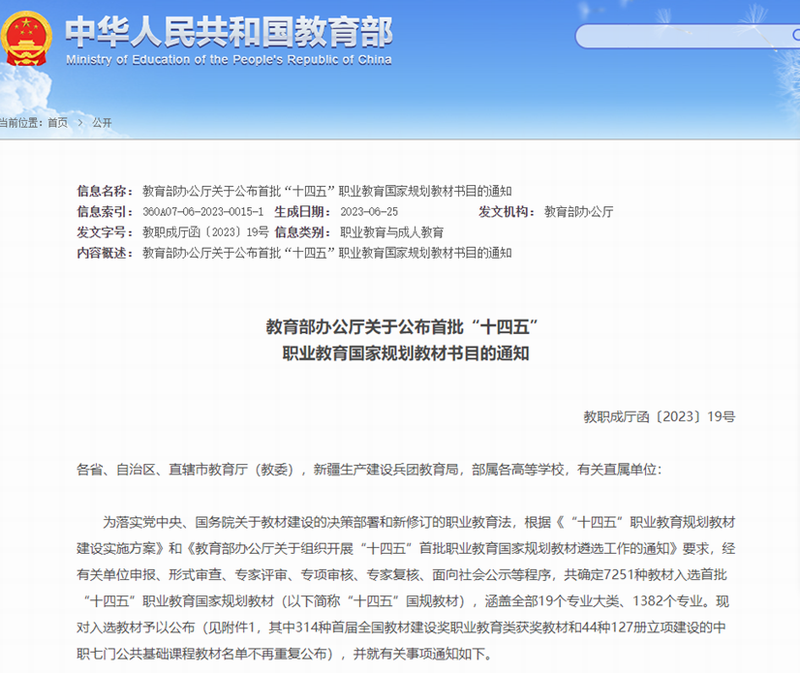Viewport: 800px width, 673px height.
Task: Open the 公开 breadcrumb link
Action: point(102,122)
